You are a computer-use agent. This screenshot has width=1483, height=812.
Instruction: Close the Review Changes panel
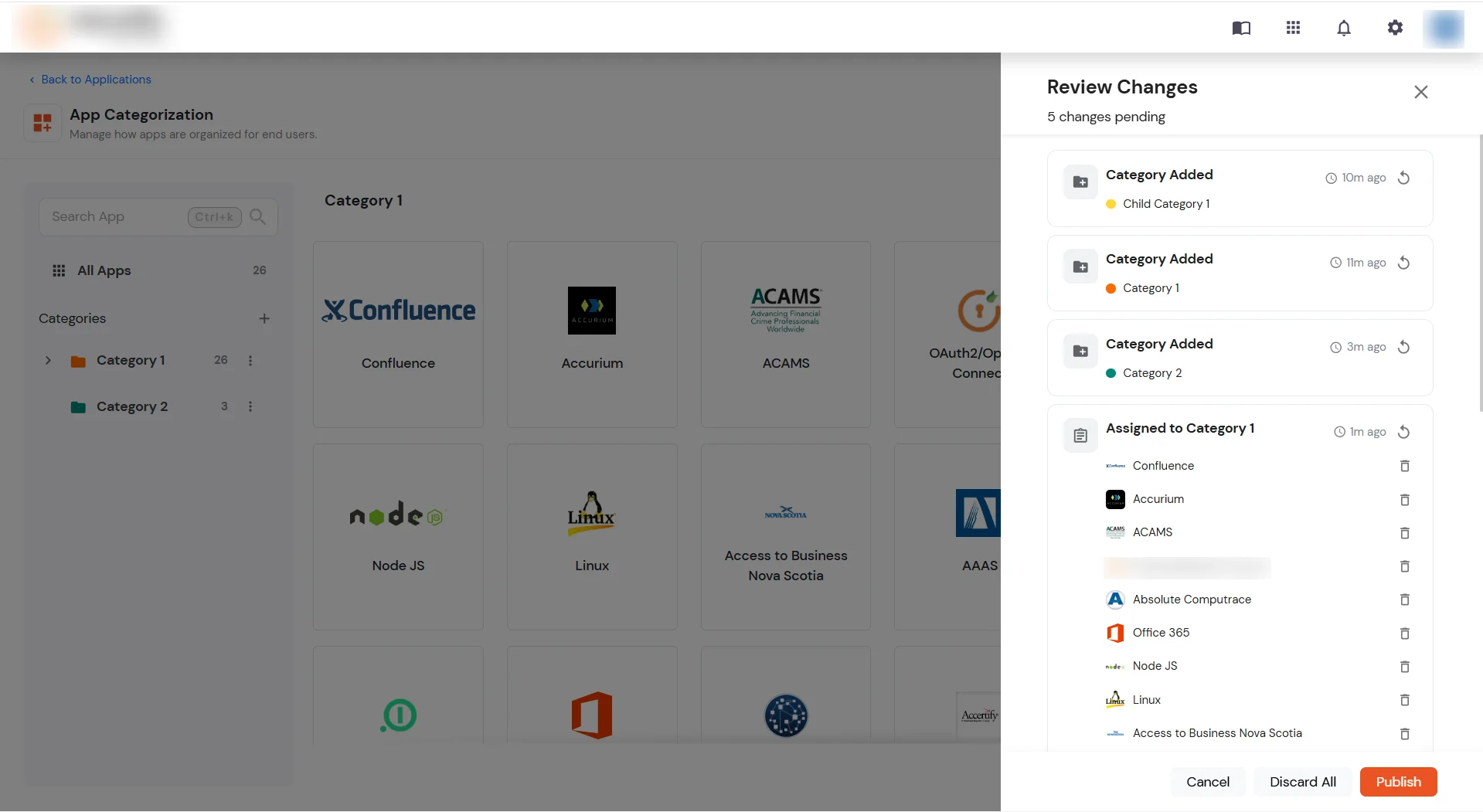point(1420,92)
